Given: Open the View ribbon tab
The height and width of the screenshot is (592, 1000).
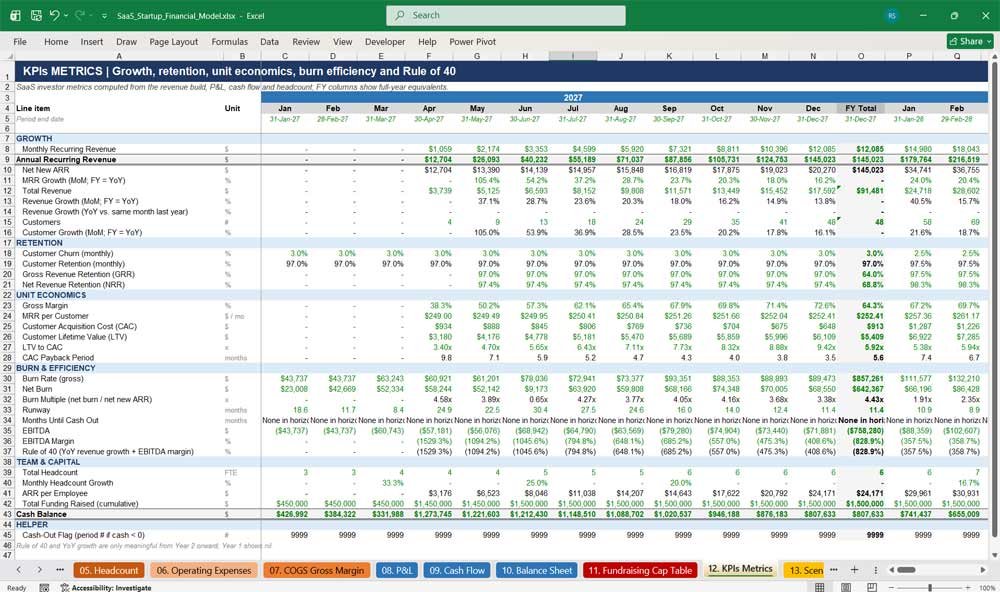Looking at the screenshot, I should [342, 41].
